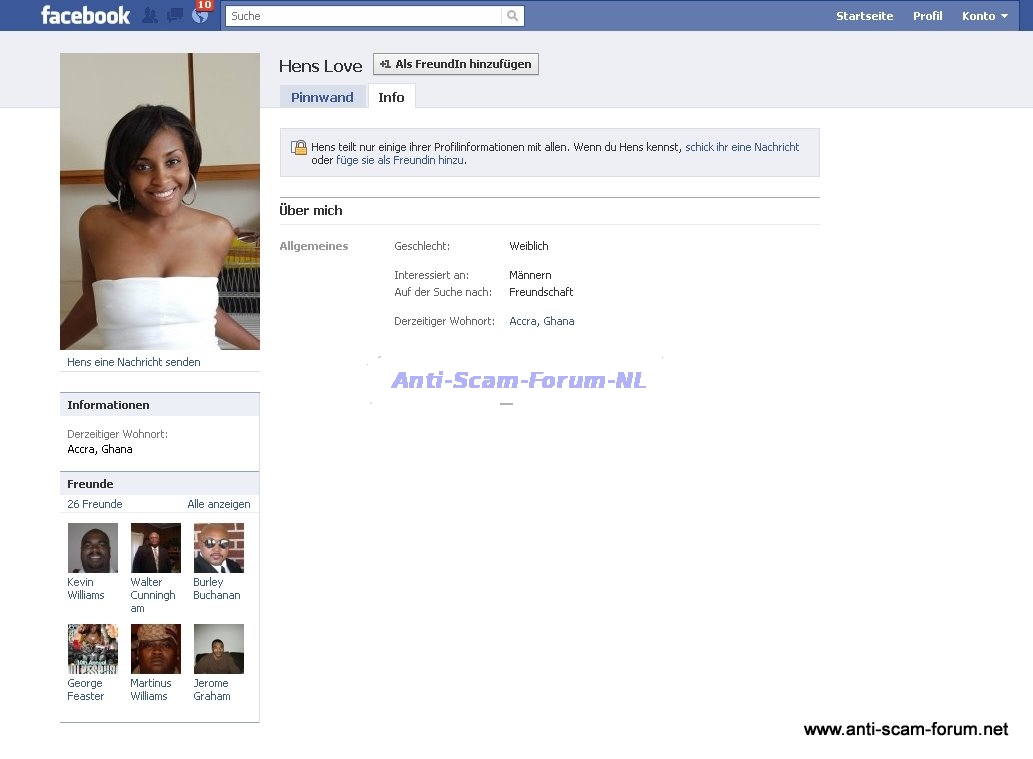Viewport: 1033px width, 759px height.
Task: Open Profil in top bar
Action: pyautogui.click(x=927, y=16)
